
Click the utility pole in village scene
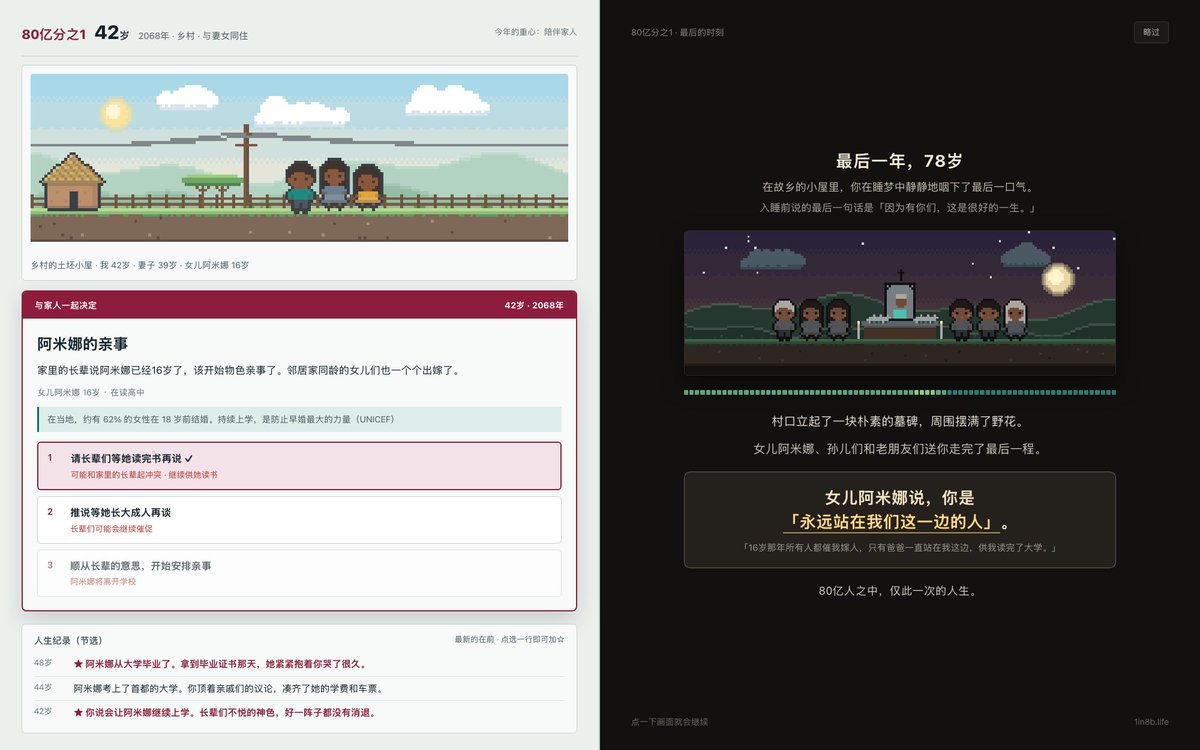(x=246, y=165)
